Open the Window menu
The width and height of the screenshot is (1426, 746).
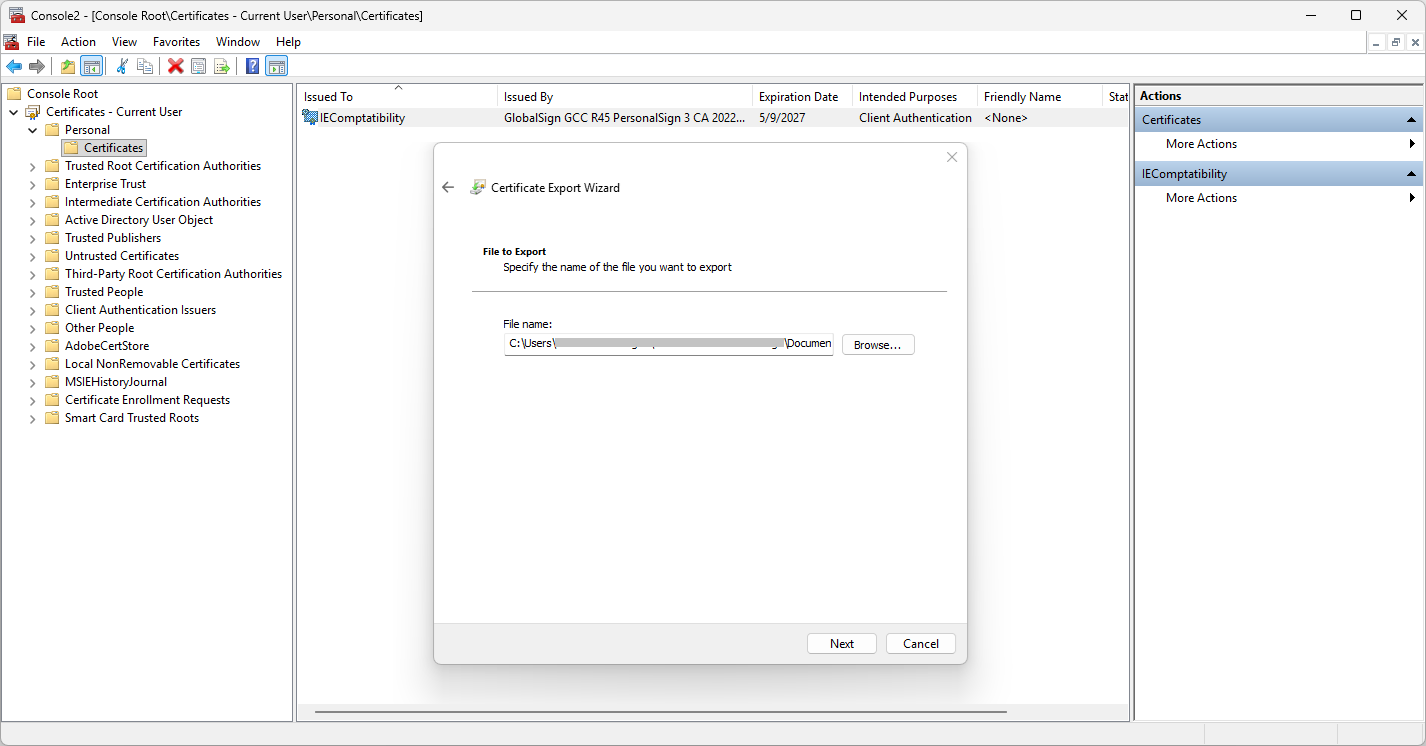click(x=238, y=42)
